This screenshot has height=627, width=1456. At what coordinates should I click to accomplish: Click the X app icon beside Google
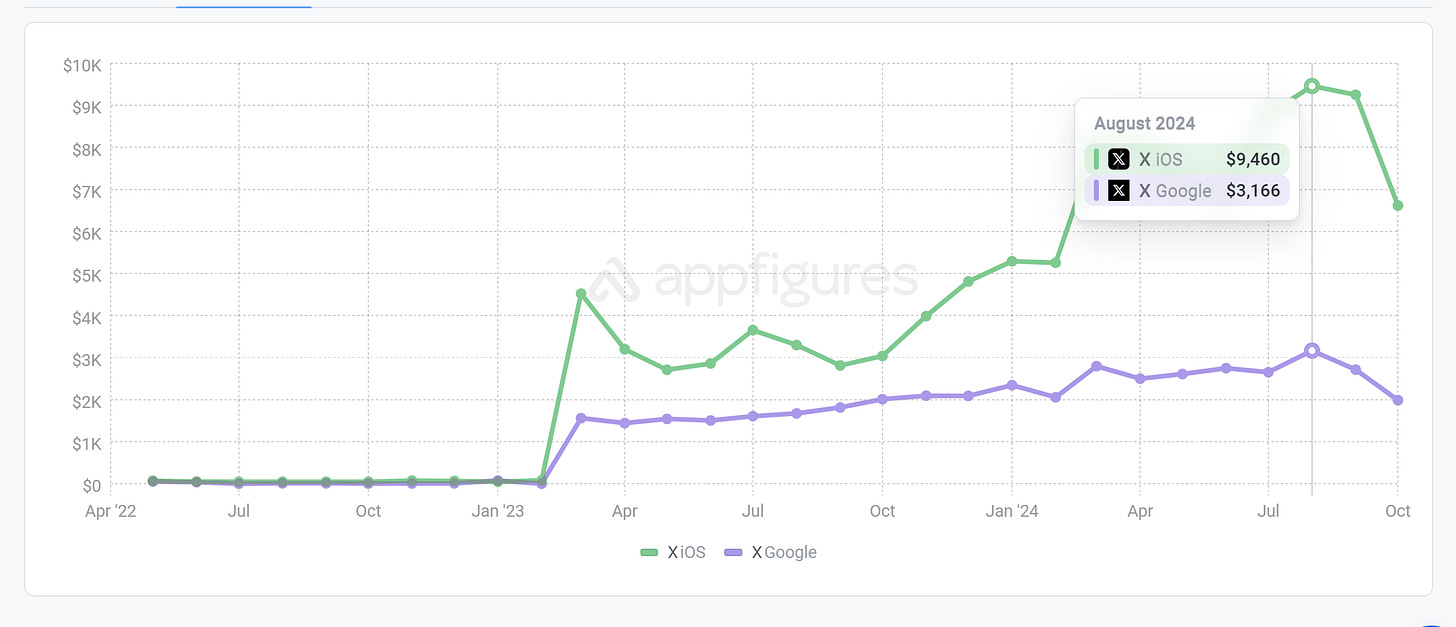1119,190
